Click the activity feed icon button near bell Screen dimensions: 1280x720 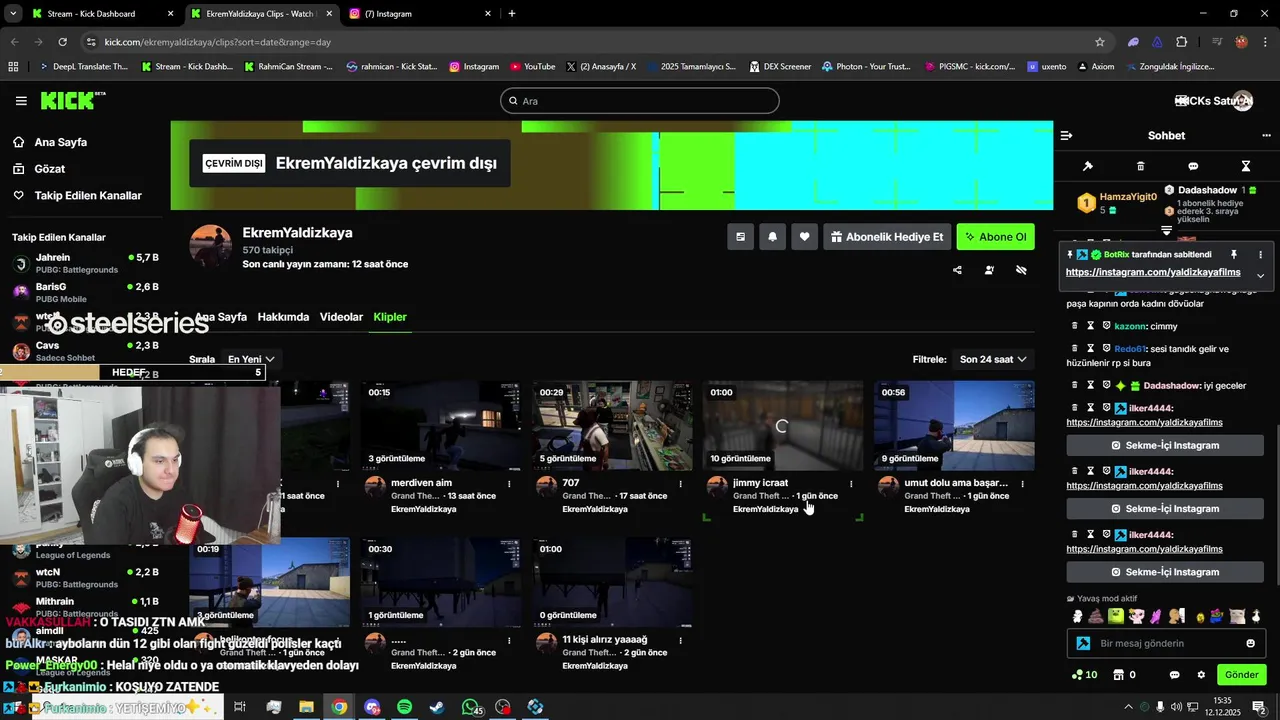[x=740, y=237]
